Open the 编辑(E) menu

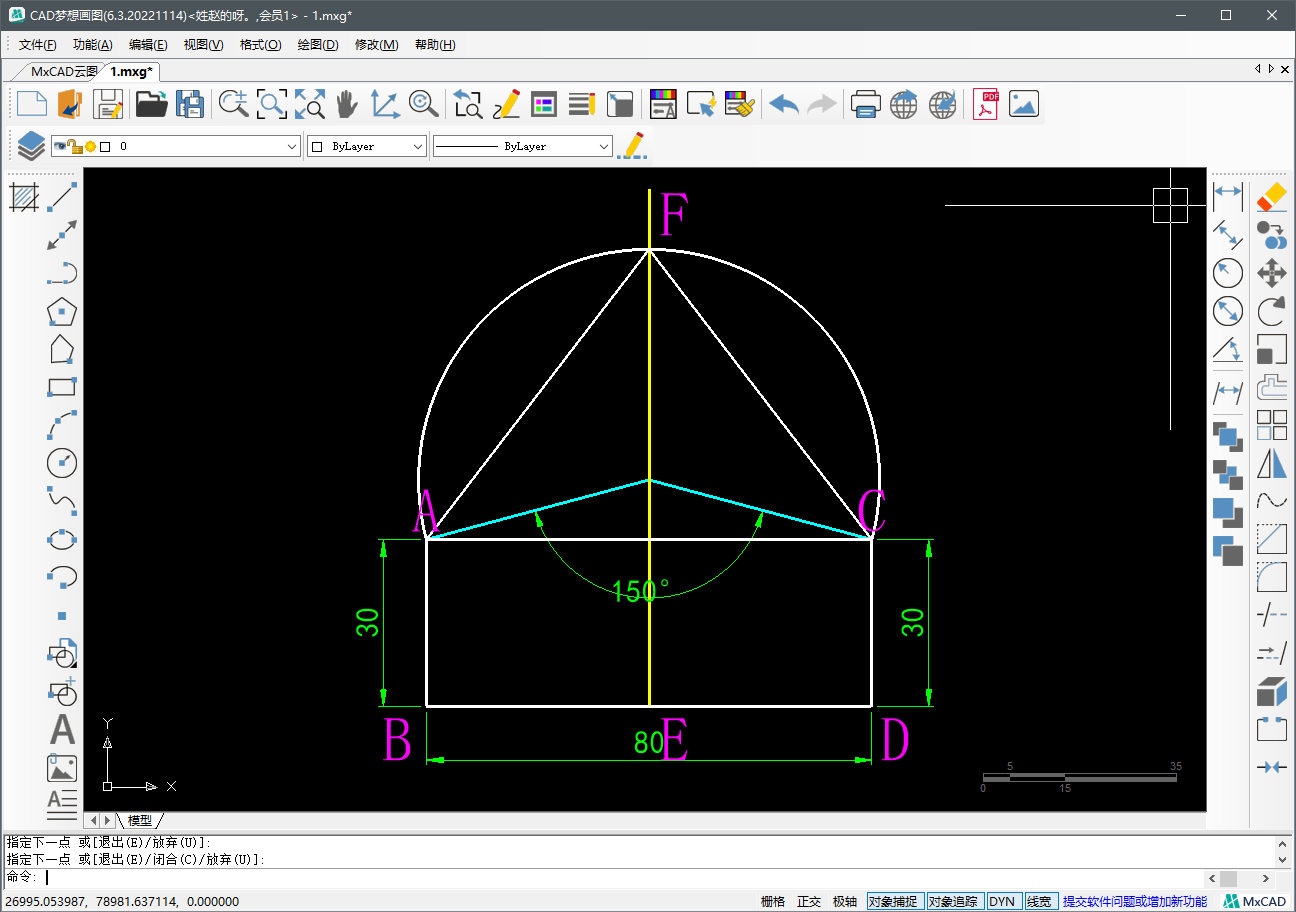point(148,45)
